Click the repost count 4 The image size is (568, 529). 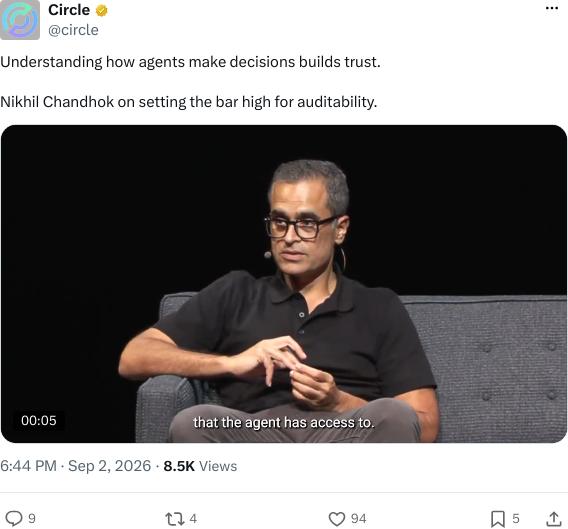[x=193, y=518]
